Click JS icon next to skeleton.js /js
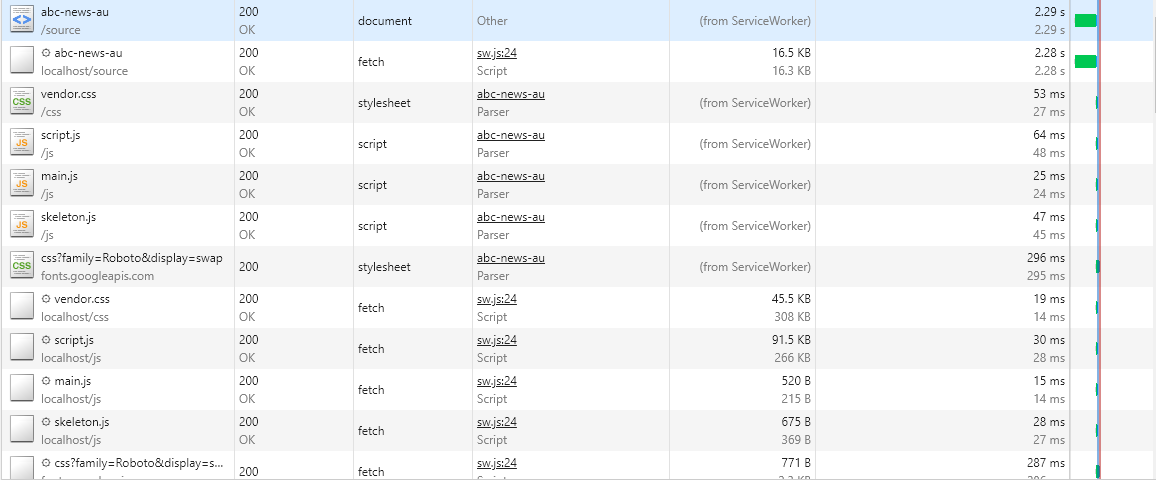Image resolution: width=1156 pixels, height=480 pixels. point(21,224)
